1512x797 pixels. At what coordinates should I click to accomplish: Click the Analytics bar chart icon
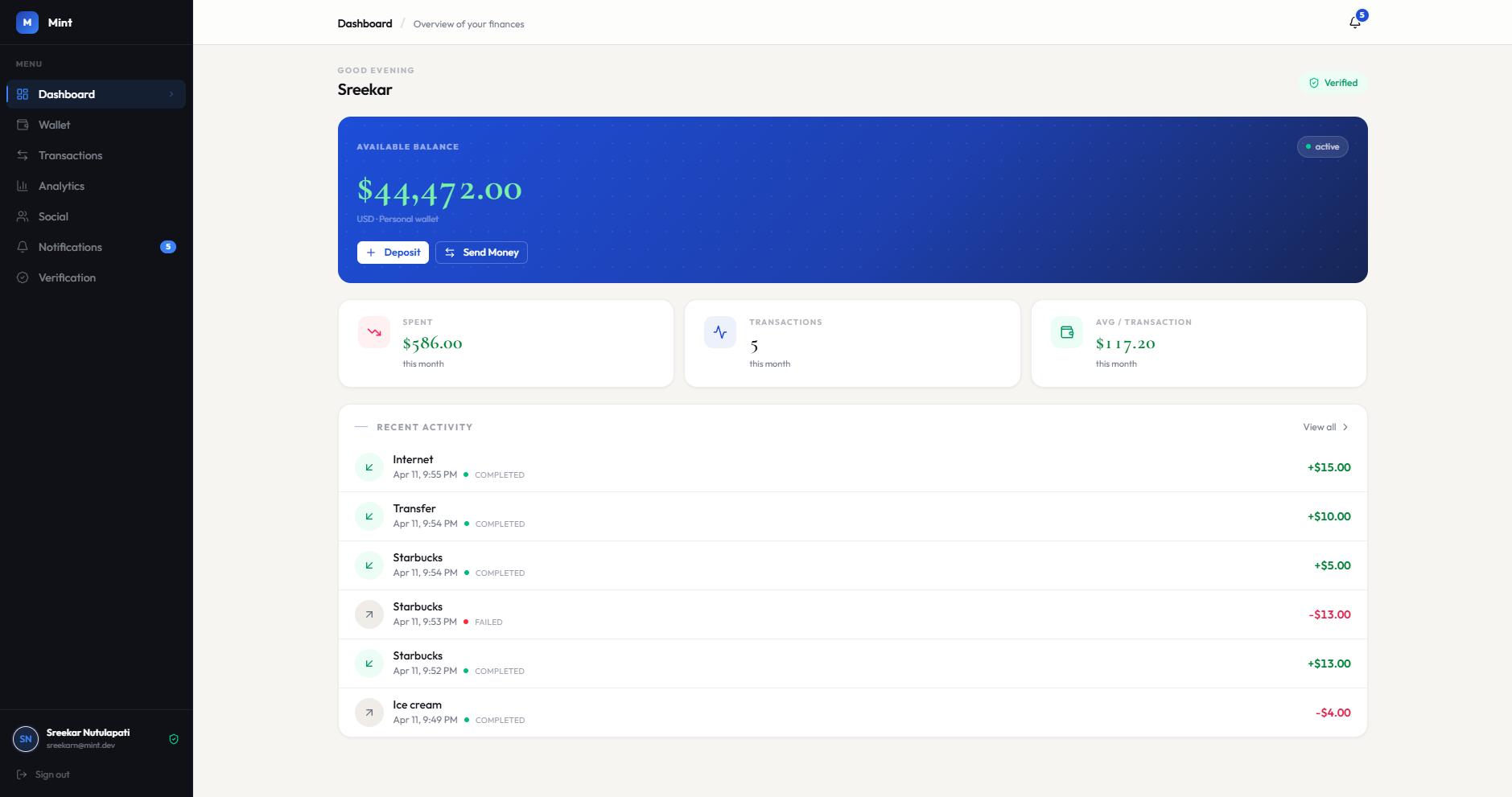23,186
